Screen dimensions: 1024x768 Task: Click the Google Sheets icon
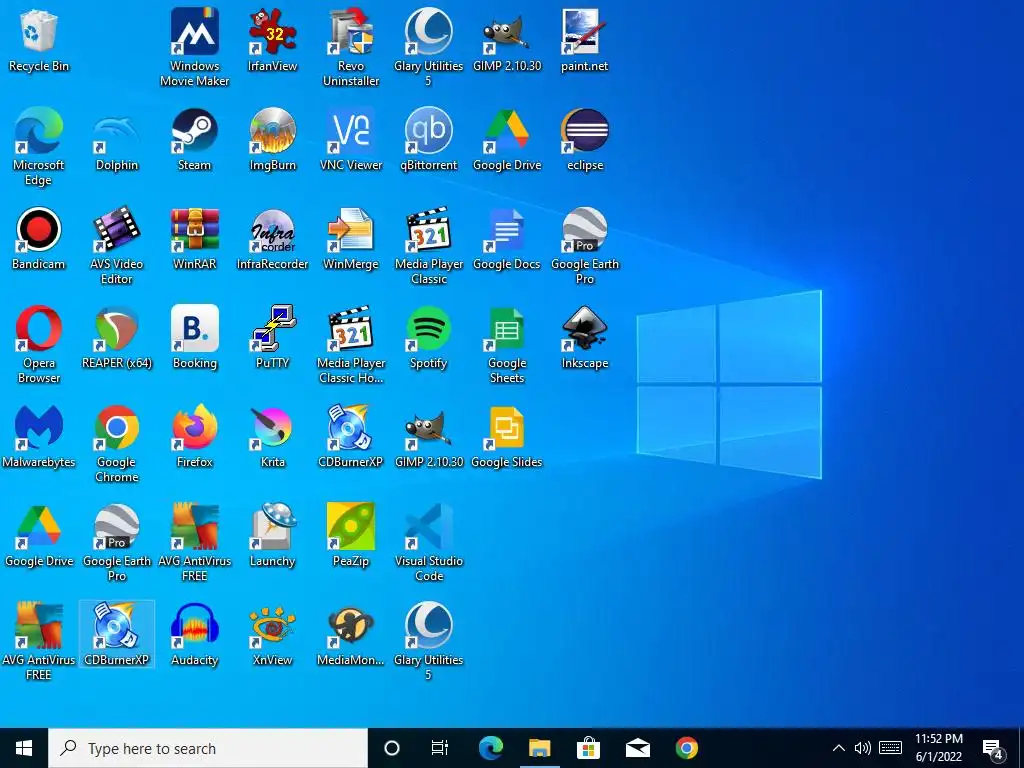click(507, 345)
